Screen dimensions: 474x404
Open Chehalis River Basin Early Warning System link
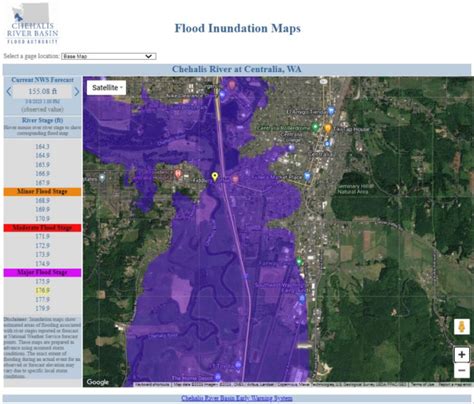(x=237, y=398)
